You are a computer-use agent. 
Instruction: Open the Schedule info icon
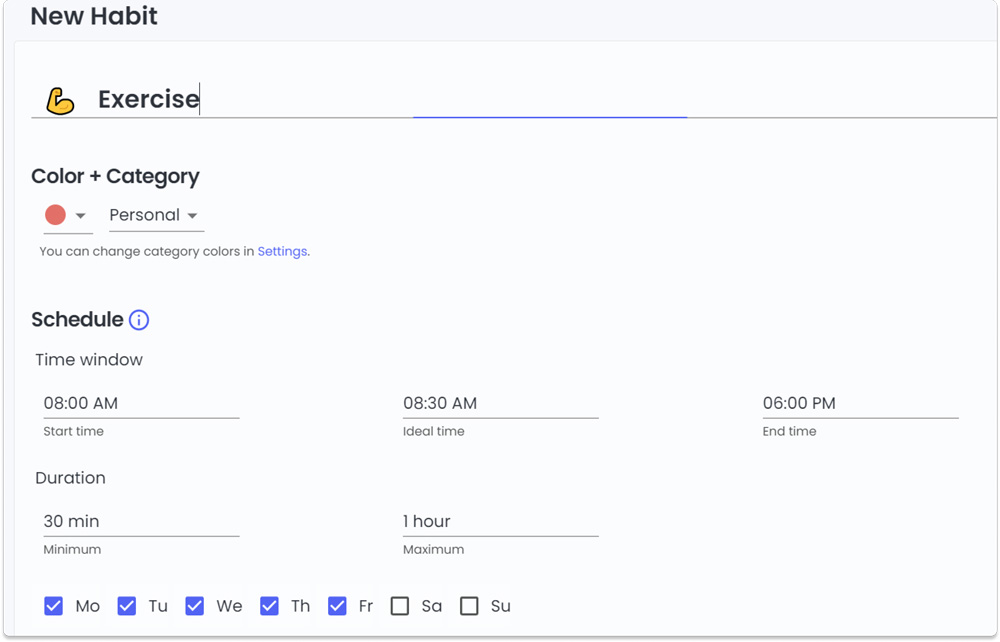point(139,320)
